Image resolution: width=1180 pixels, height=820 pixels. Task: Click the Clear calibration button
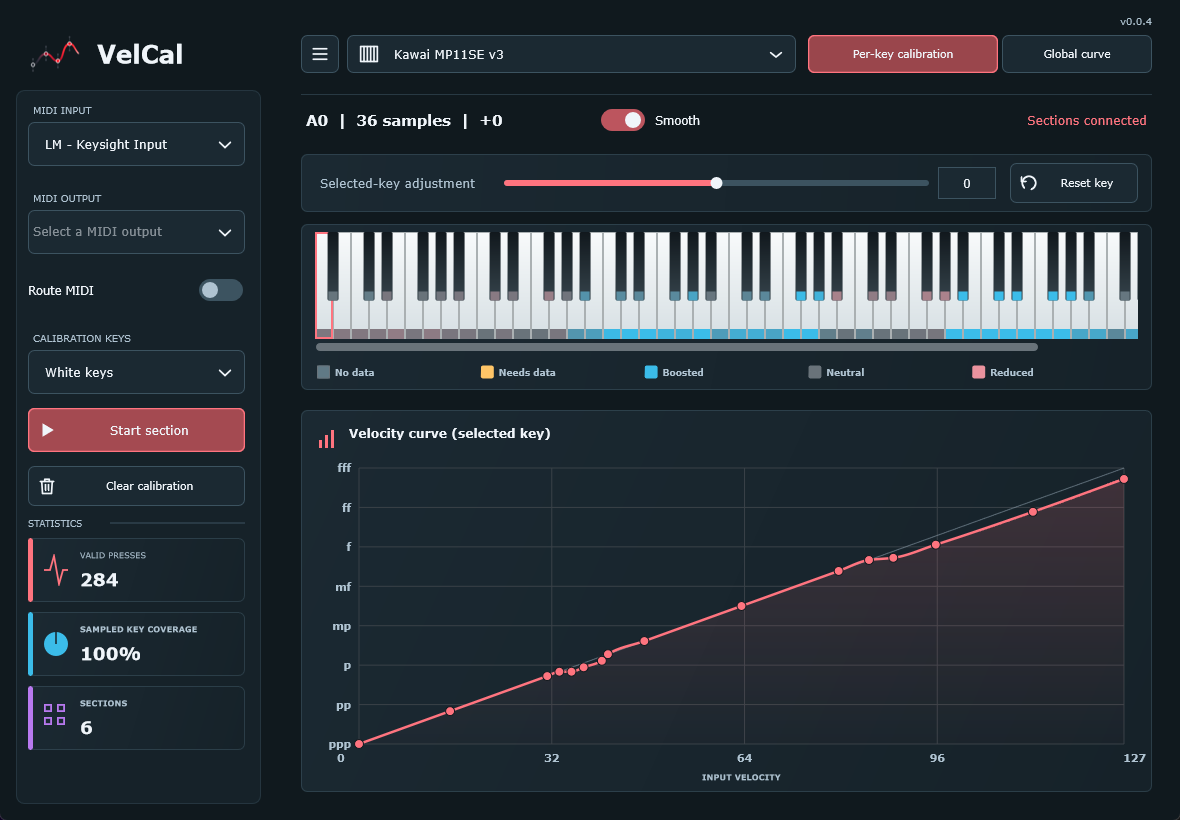pyautogui.click(x=136, y=486)
